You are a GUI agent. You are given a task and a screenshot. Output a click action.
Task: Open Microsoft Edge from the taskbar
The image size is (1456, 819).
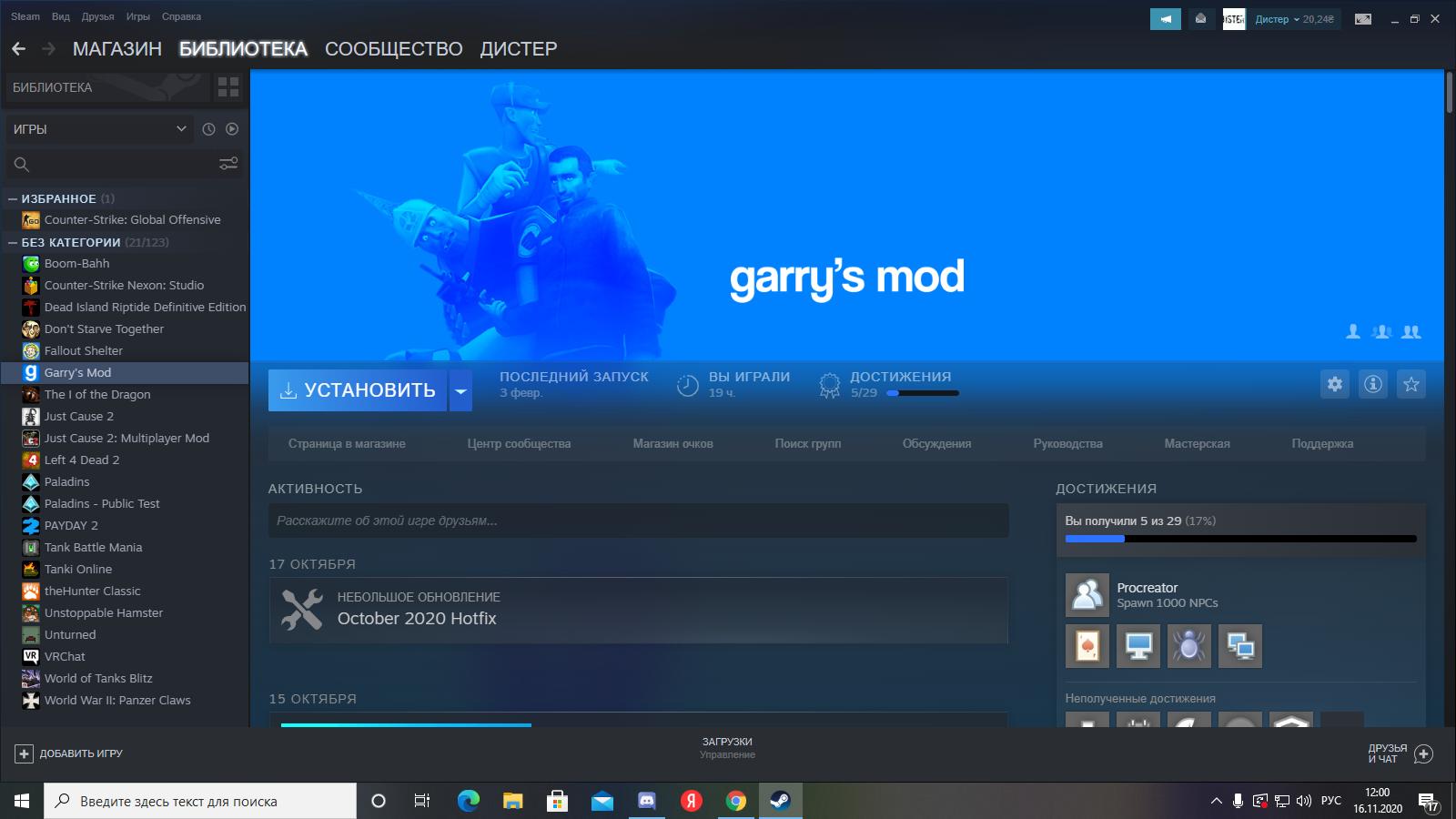click(469, 801)
